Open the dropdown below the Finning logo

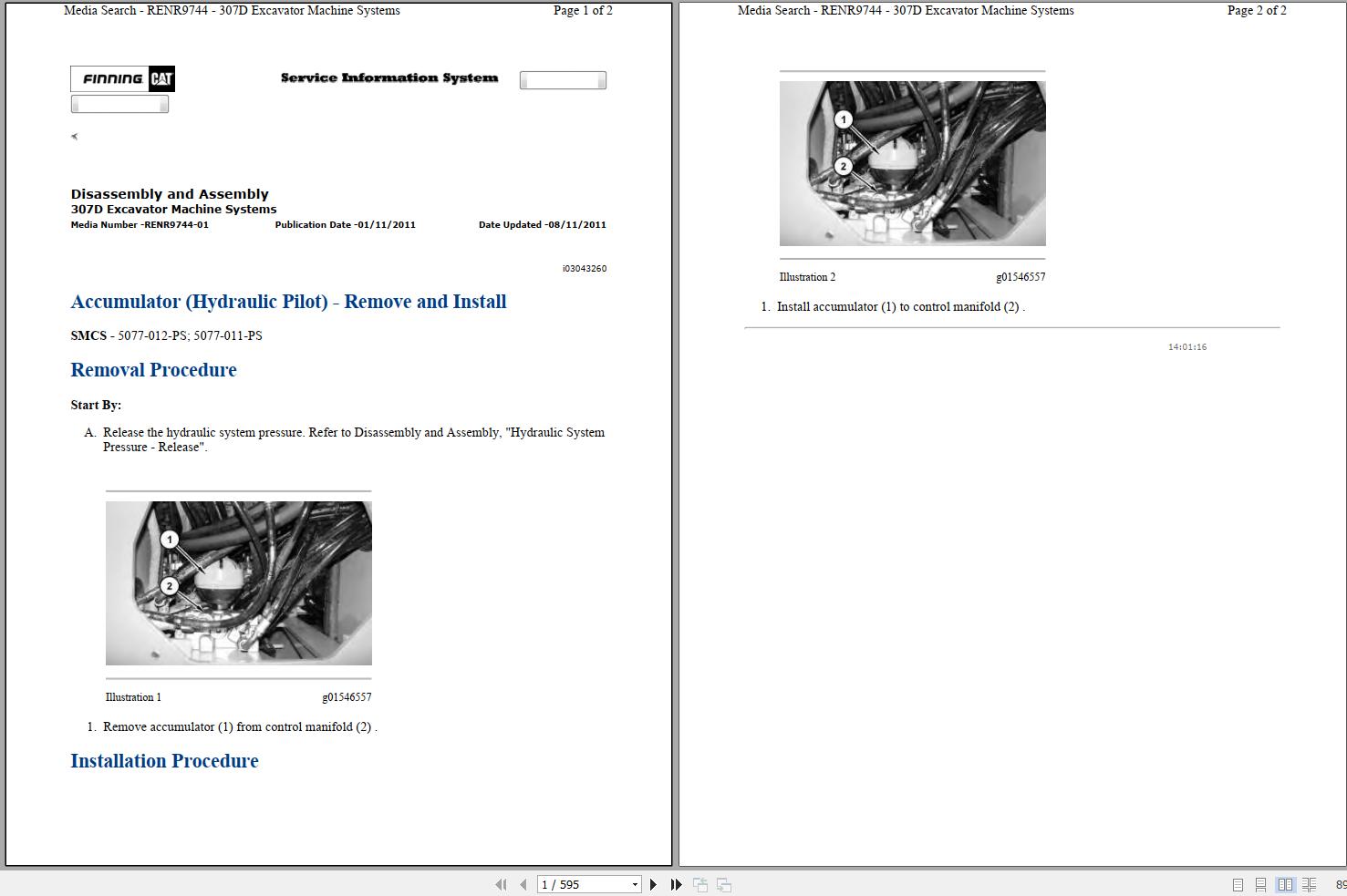coord(119,103)
